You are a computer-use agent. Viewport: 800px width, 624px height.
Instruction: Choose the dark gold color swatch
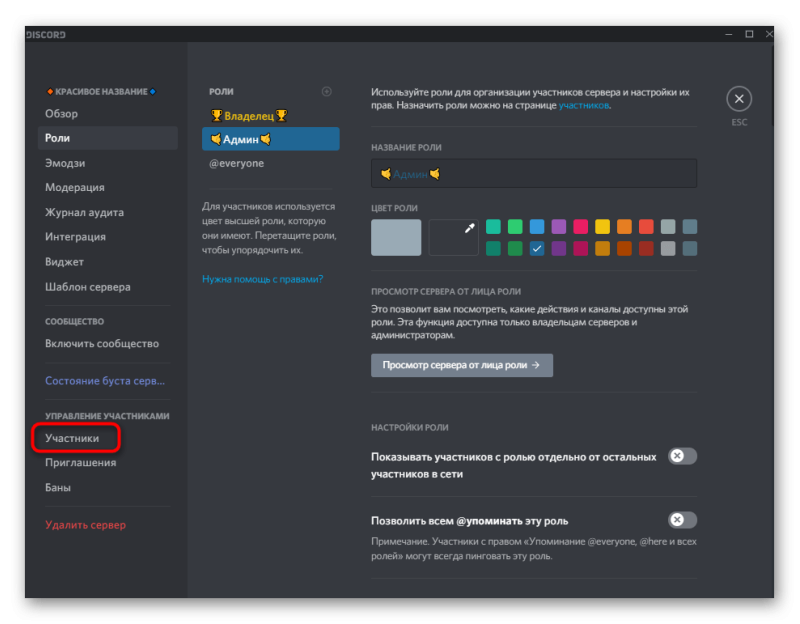(x=603, y=248)
